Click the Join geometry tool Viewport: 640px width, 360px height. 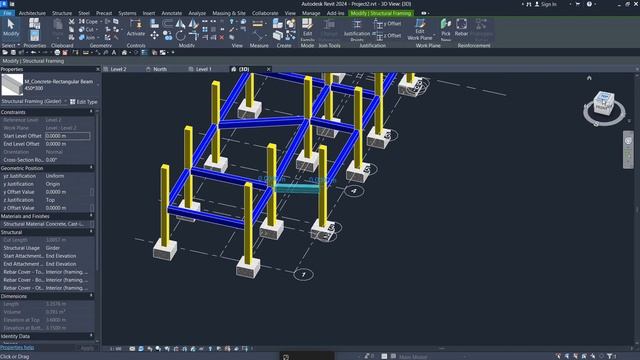(x=87, y=37)
